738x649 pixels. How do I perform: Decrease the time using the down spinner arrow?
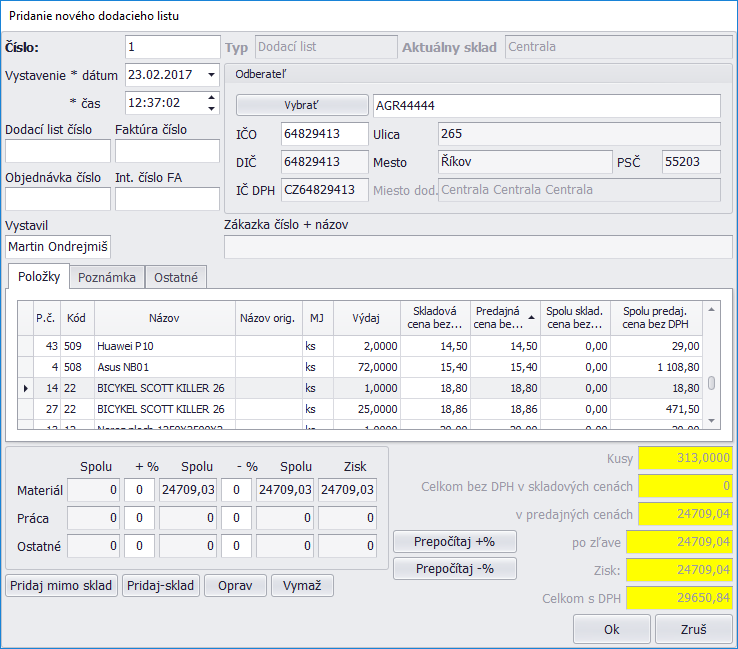coord(210,107)
